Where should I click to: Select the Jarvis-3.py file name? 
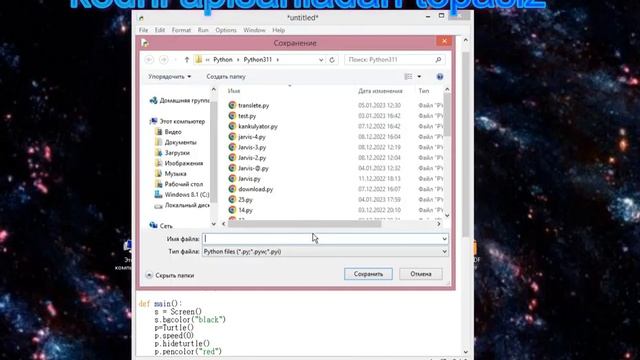(252, 147)
